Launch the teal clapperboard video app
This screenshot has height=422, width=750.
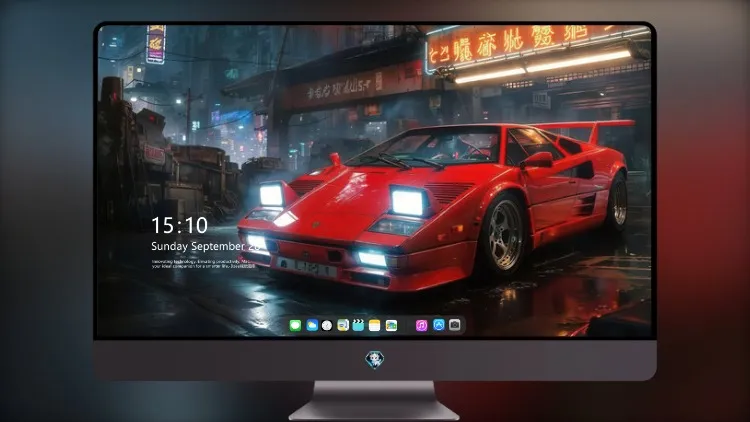(x=358, y=325)
